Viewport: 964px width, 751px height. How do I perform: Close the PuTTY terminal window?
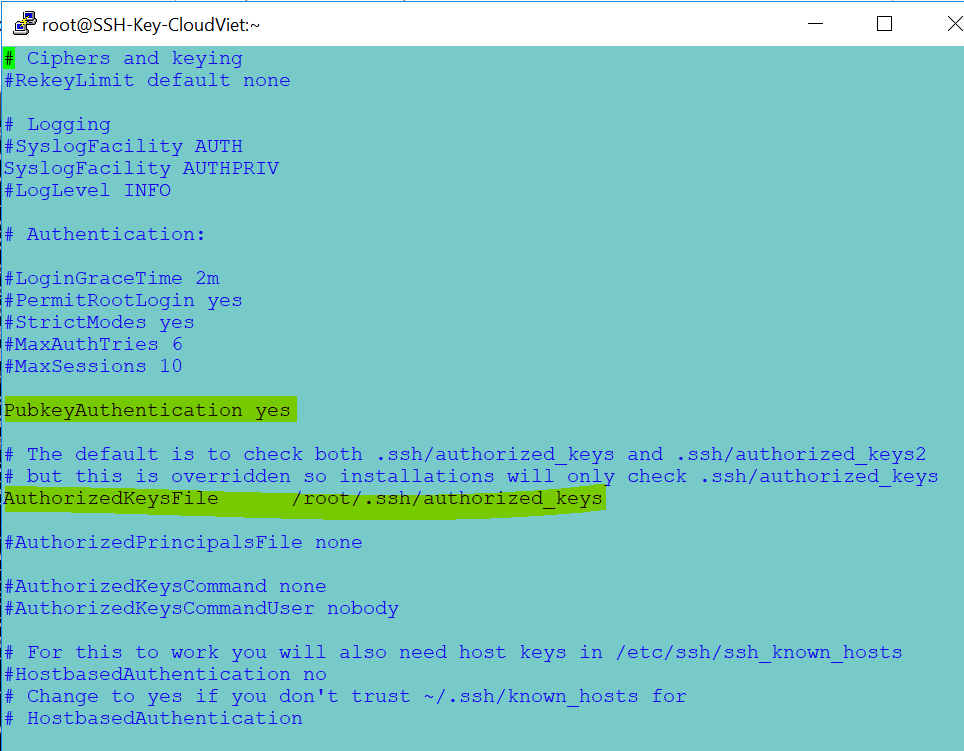(955, 23)
